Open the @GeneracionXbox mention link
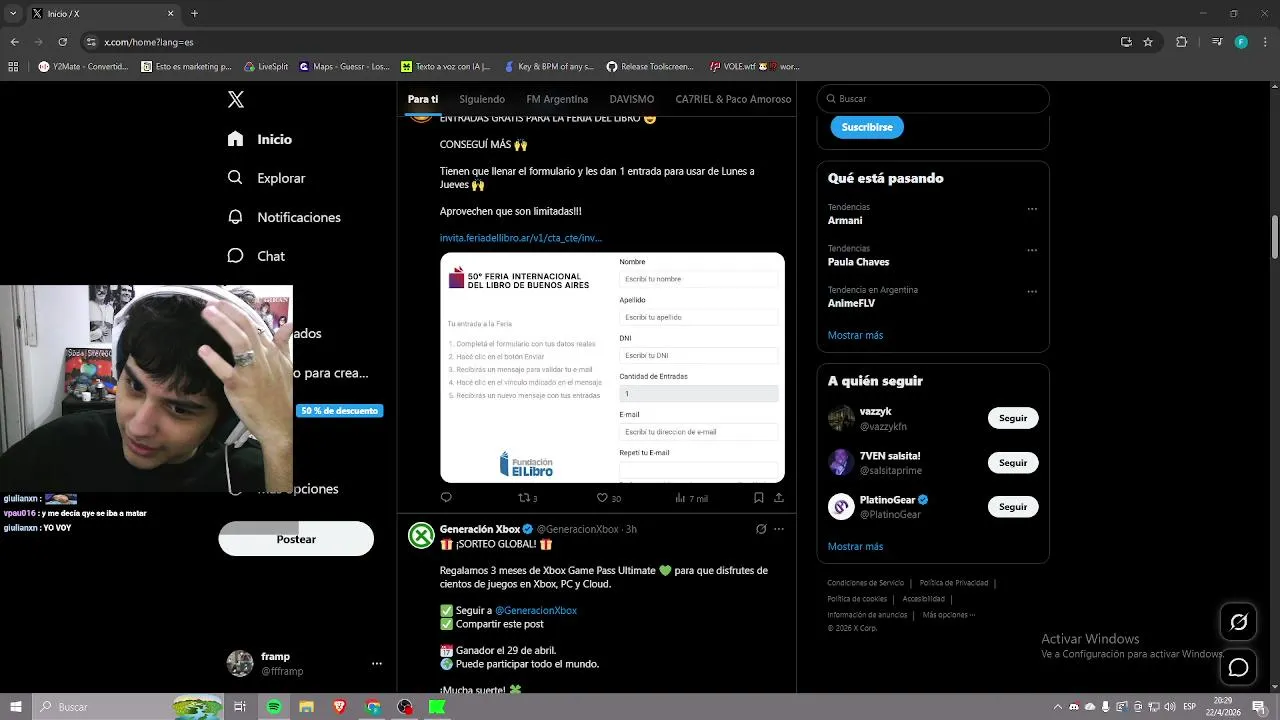This screenshot has width=1280, height=720. (x=536, y=610)
